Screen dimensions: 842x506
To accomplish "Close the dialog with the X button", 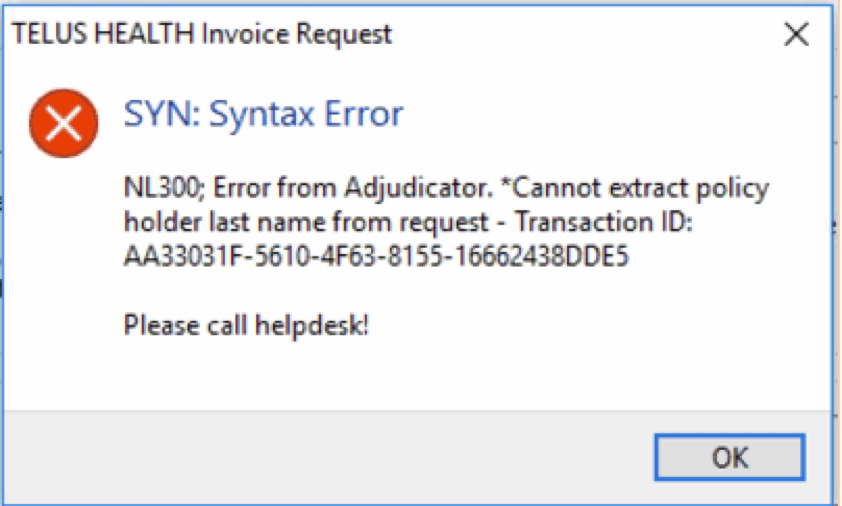I will [x=796, y=35].
